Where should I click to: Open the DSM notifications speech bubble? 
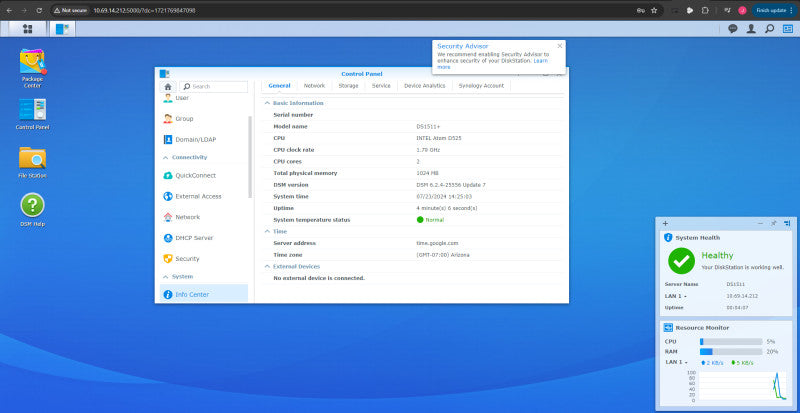(x=733, y=29)
